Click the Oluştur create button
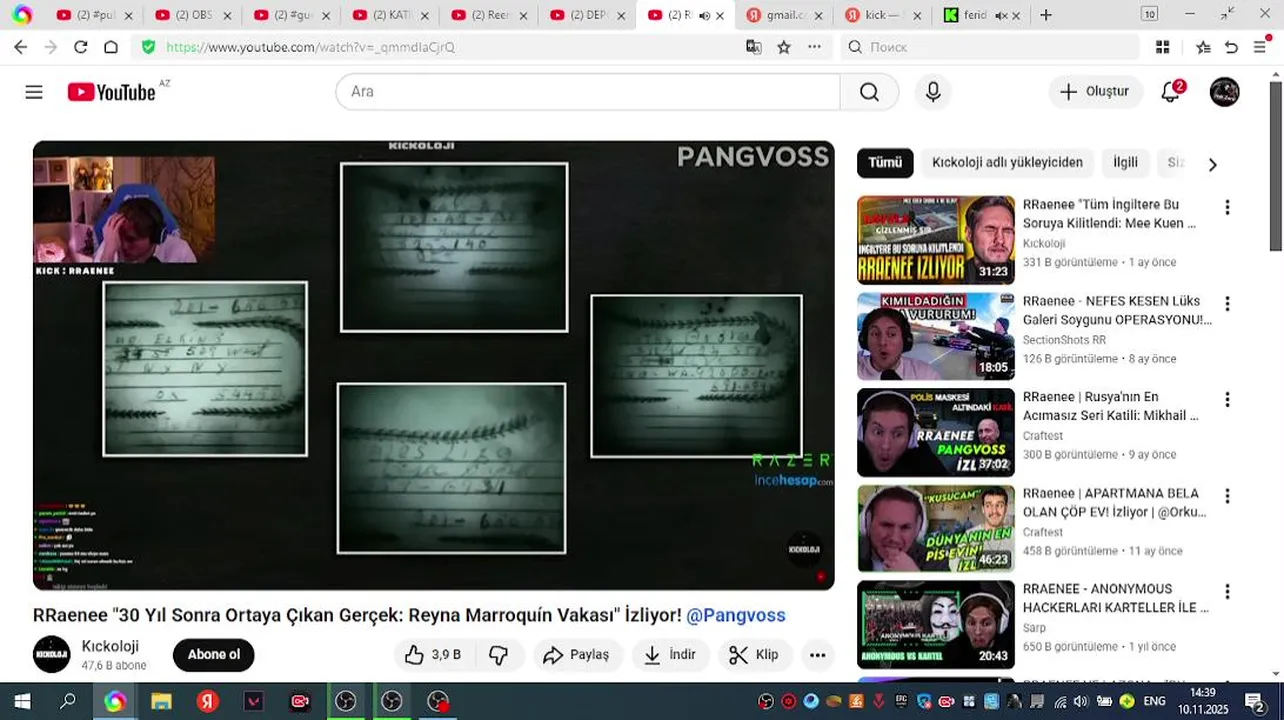Screen dimensions: 1284x720 [x=1095, y=92]
